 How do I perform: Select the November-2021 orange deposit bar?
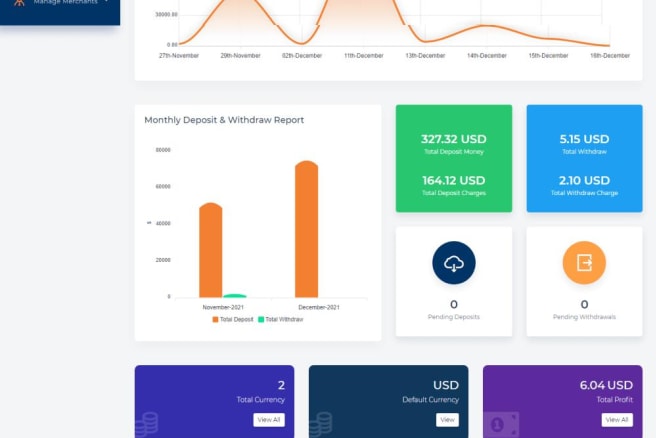pyautogui.click(x=210, y=250)
